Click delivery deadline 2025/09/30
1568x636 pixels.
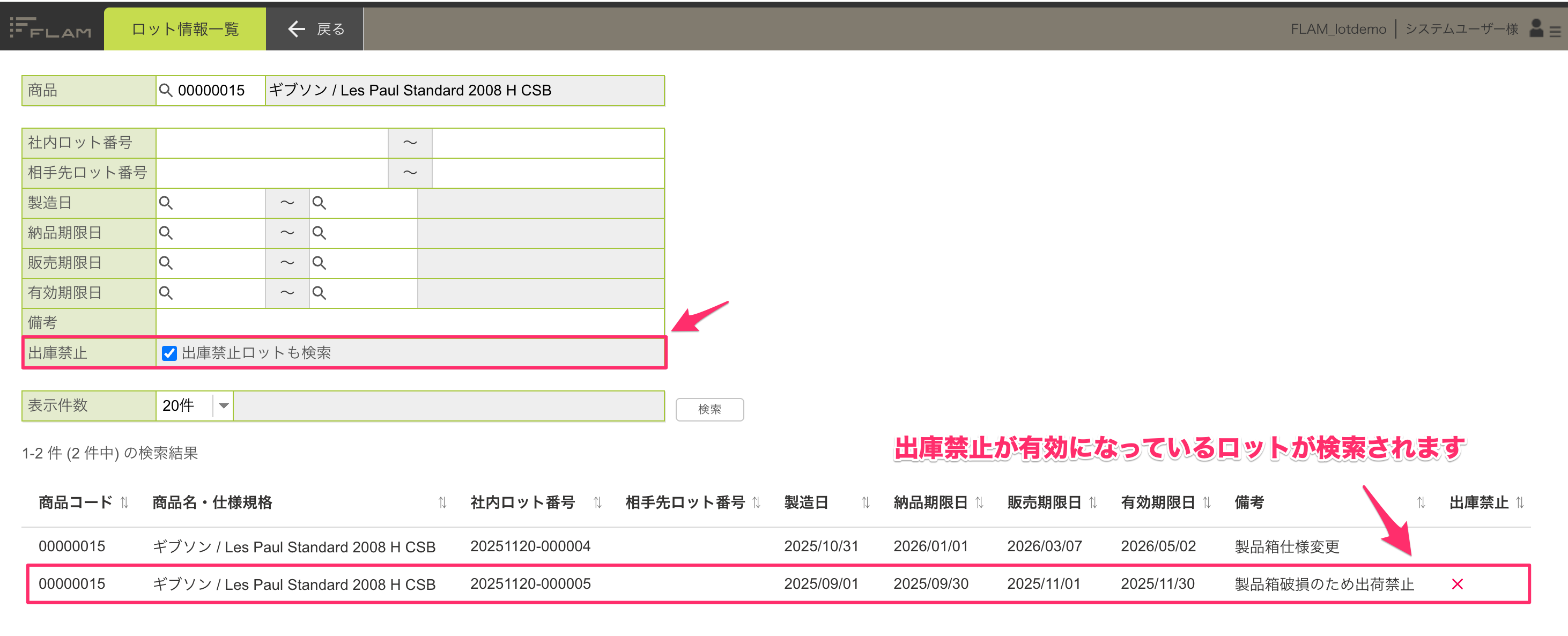coord(931,585)
